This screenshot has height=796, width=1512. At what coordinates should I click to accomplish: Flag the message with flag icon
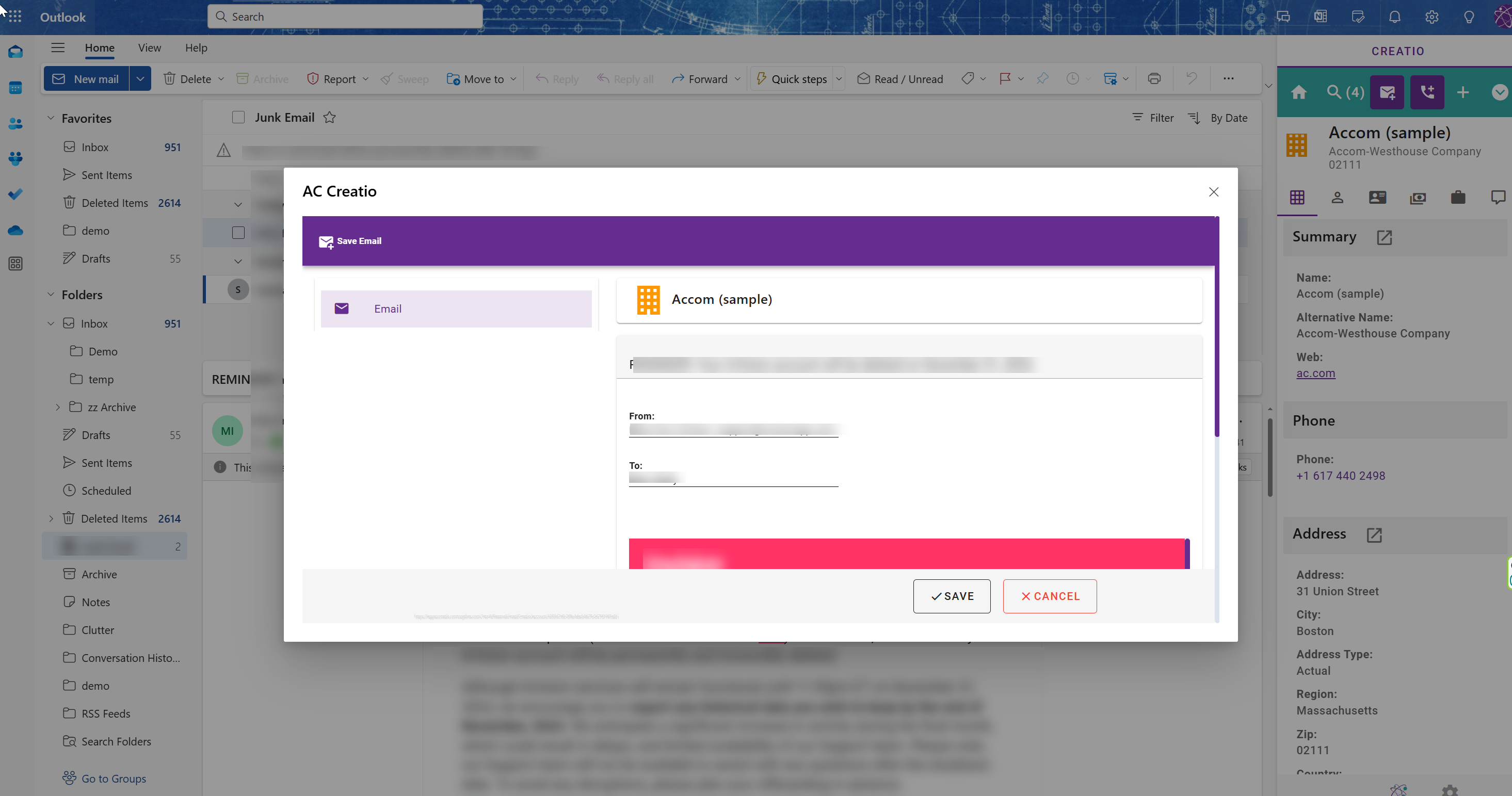click(1005, 78)
